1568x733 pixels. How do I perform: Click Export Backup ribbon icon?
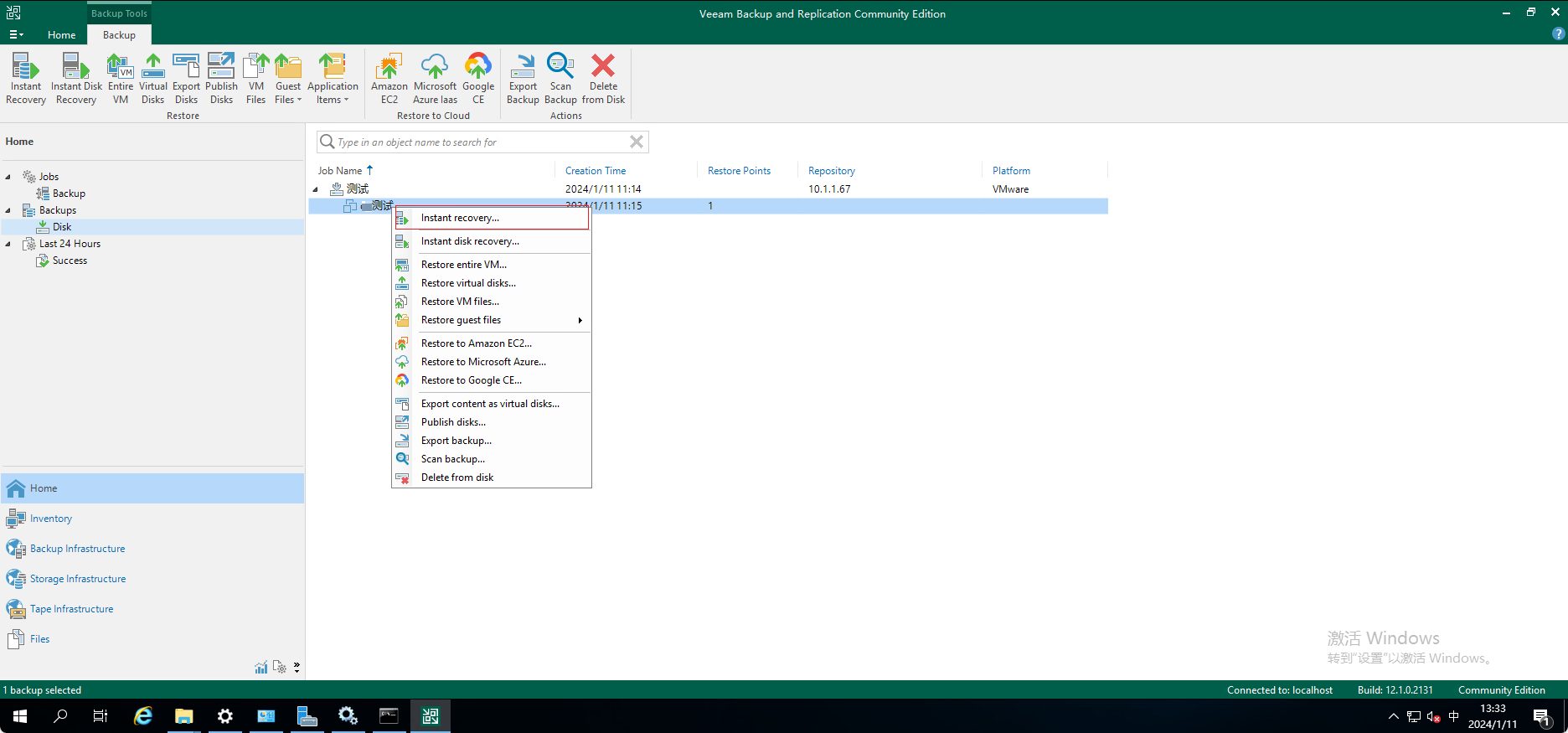[523, 79]
